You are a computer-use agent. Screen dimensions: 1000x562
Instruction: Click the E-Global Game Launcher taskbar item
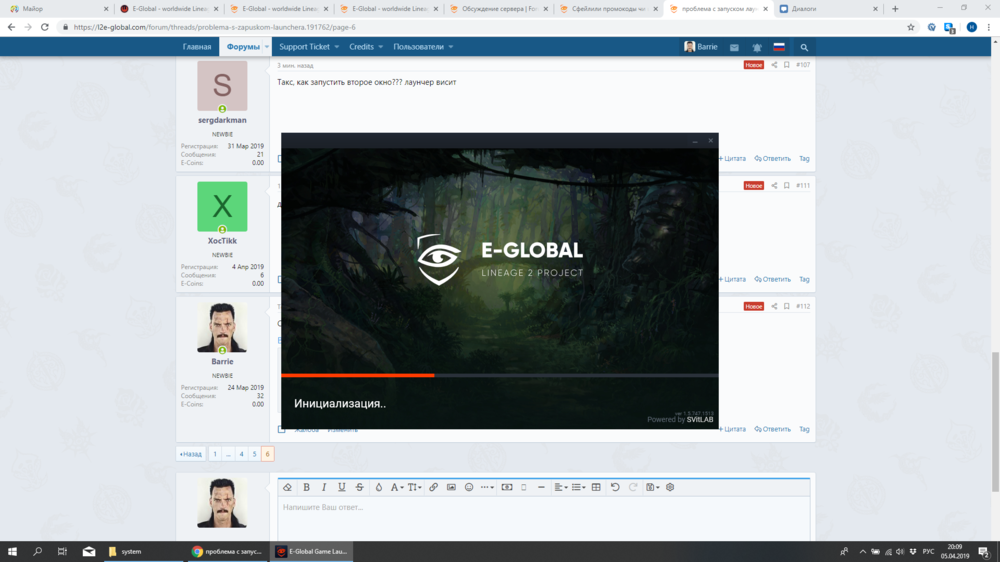pyautogui.click(x=312, y=551)
